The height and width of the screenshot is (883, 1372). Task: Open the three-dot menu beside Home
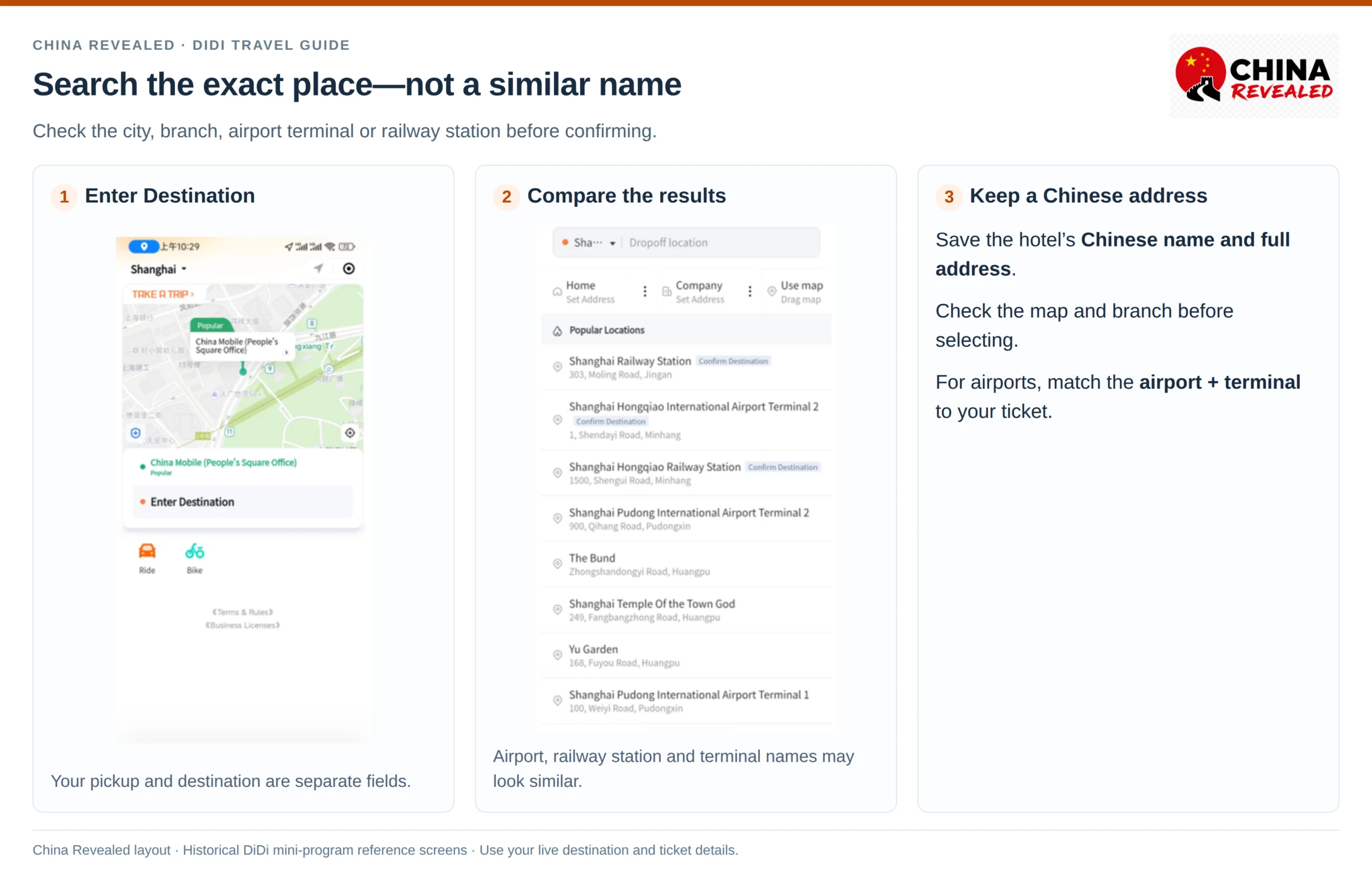pos(645,291)
